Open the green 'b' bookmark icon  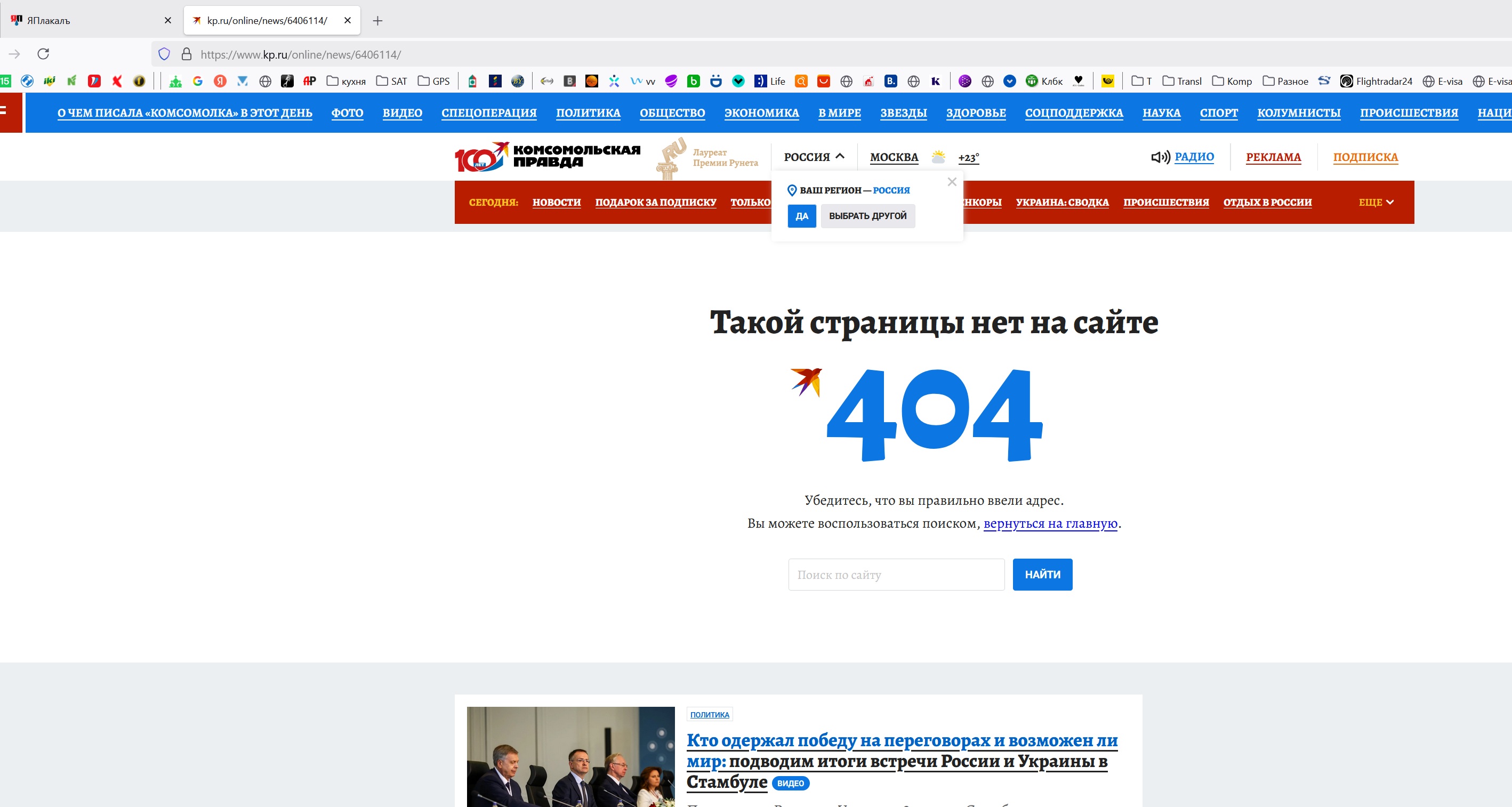coord(693,81)
